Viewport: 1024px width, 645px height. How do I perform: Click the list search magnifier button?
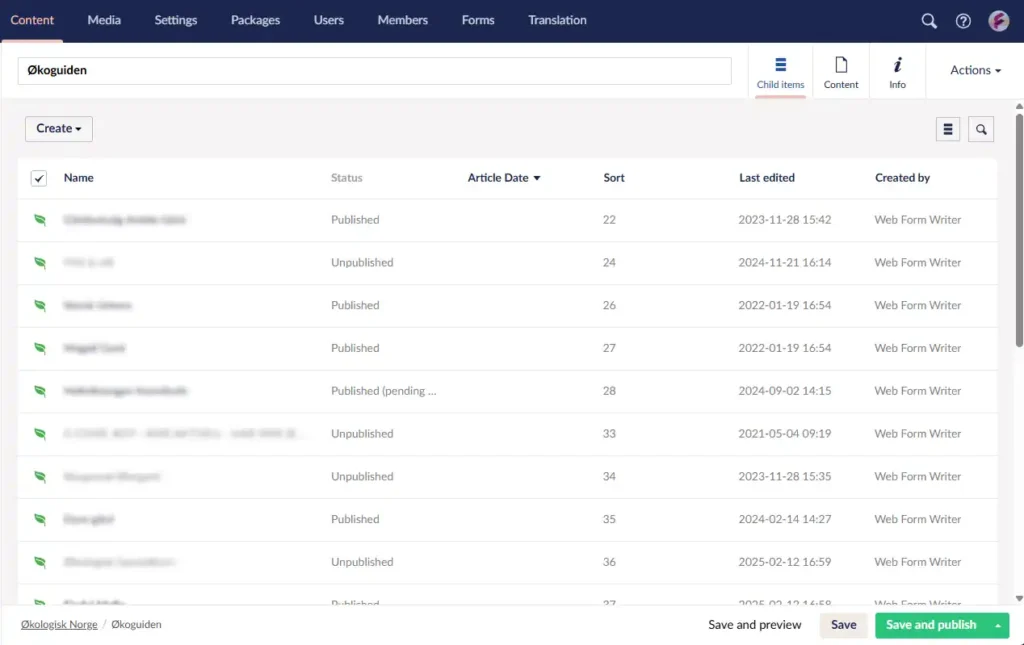tap(981, 129)
